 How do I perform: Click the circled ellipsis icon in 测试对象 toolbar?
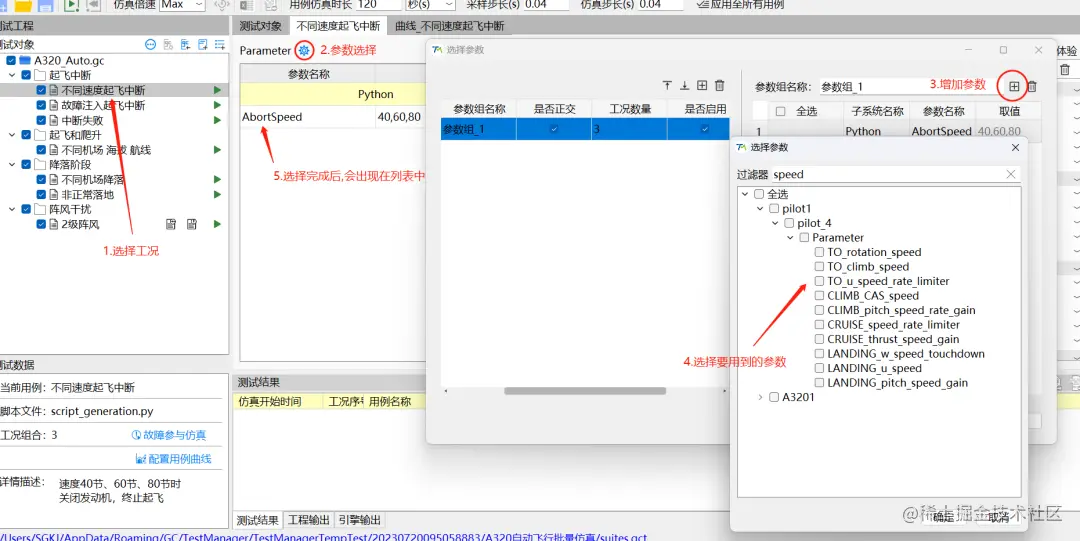coord(150,45)
